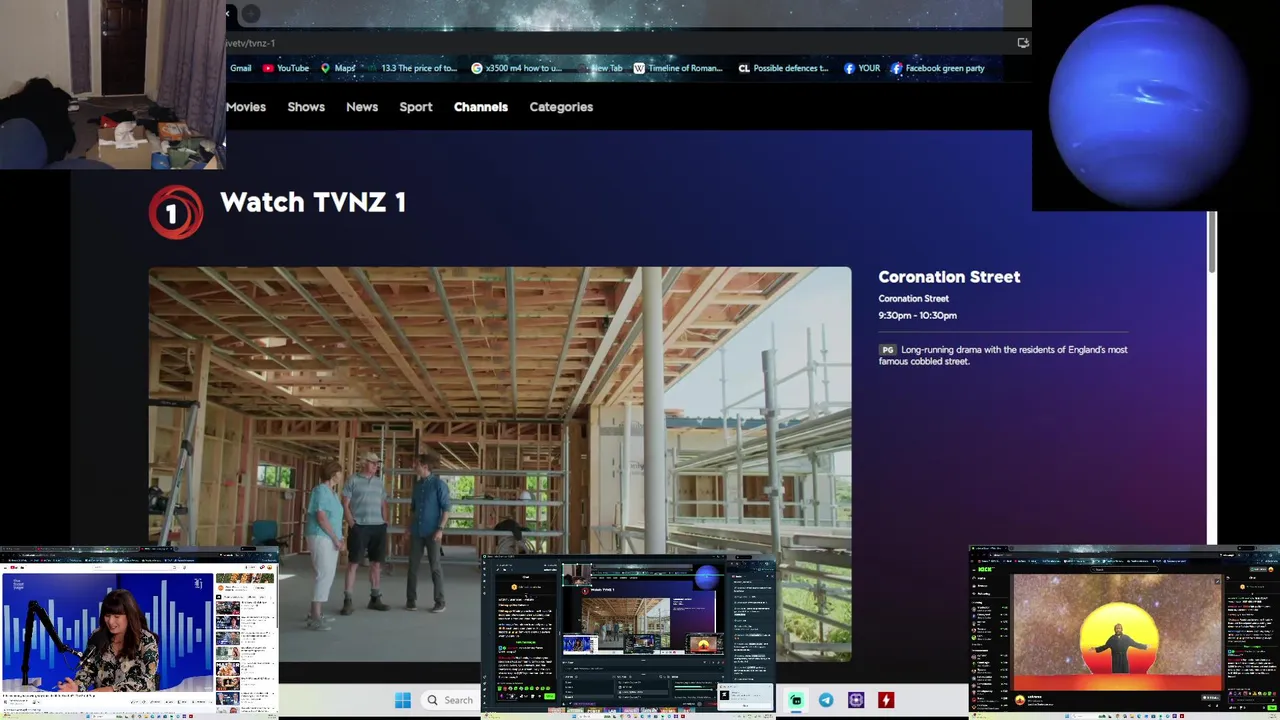1280x720 pixels.
Task: Click the page vertical scrollbar
Action: pyautogui.click(x=1212, y=240)
